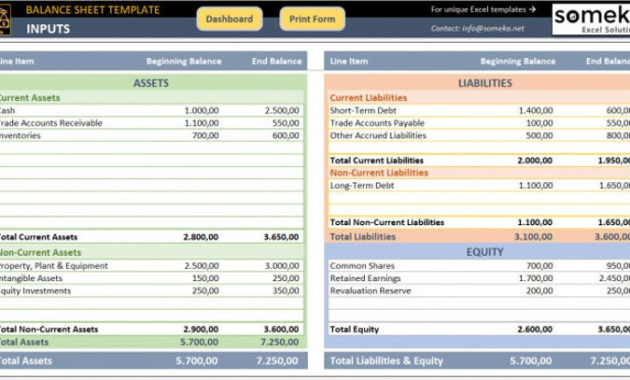The width and height of the screenshot is (630, 380).
Task: Select the Cash beginning balance cell 1.000,00
Action: pyautogui.click(x=201, y=110)
